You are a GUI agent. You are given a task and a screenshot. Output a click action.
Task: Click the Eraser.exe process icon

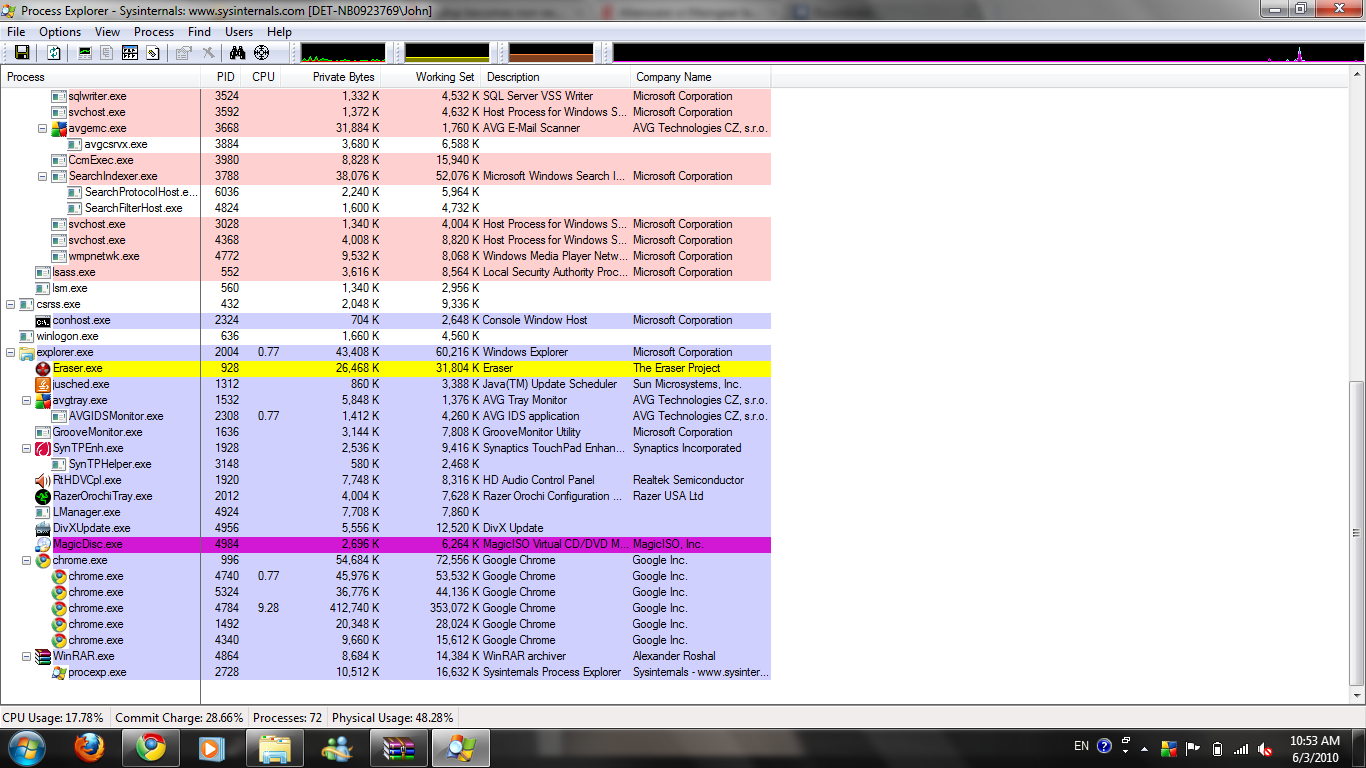coord(43,368)
